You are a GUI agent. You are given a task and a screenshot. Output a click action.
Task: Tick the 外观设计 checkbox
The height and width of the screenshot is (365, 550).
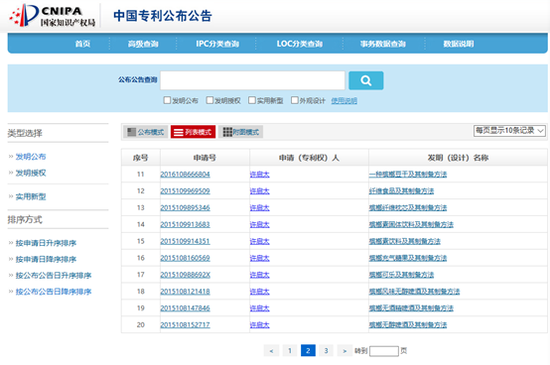(x=295, y=100)
